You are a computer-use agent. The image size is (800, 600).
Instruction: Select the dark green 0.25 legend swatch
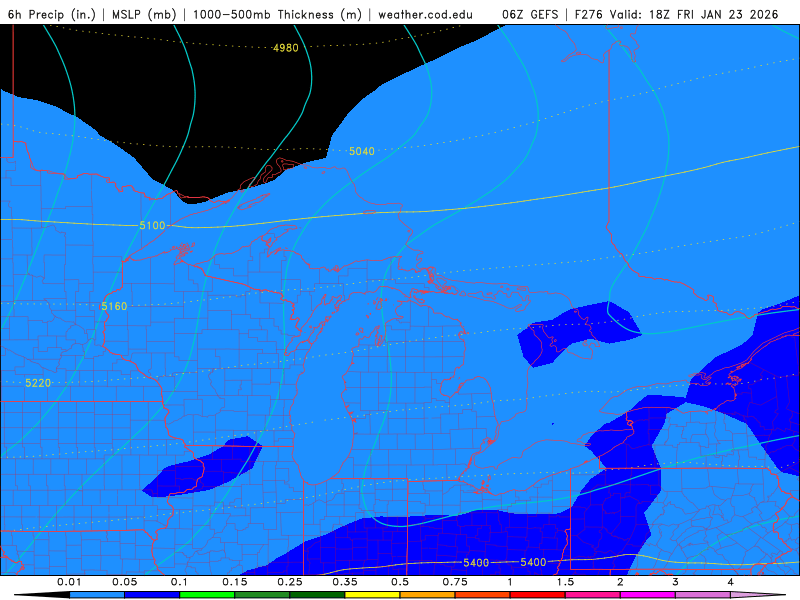[317, 595]
